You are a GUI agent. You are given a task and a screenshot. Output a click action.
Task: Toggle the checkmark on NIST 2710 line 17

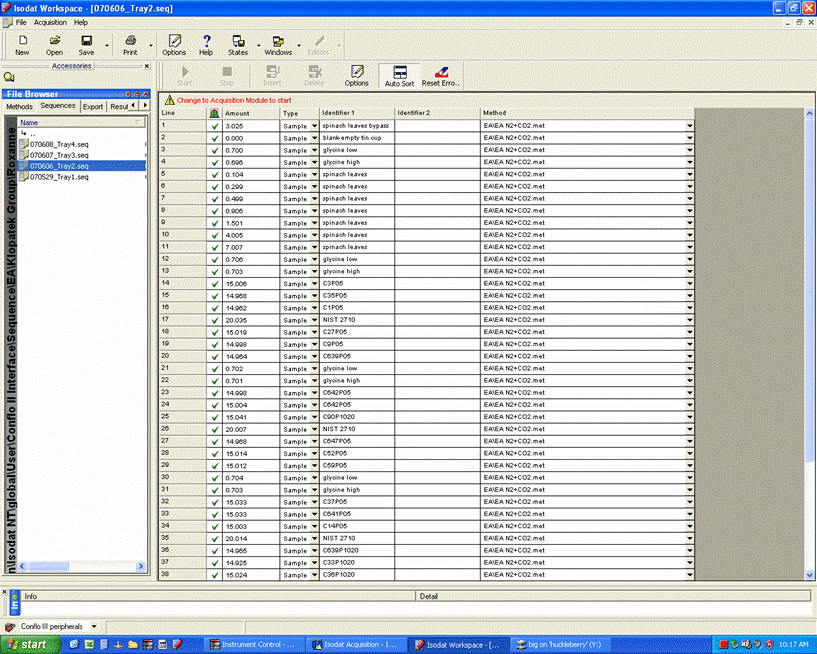tap(215, 320)
